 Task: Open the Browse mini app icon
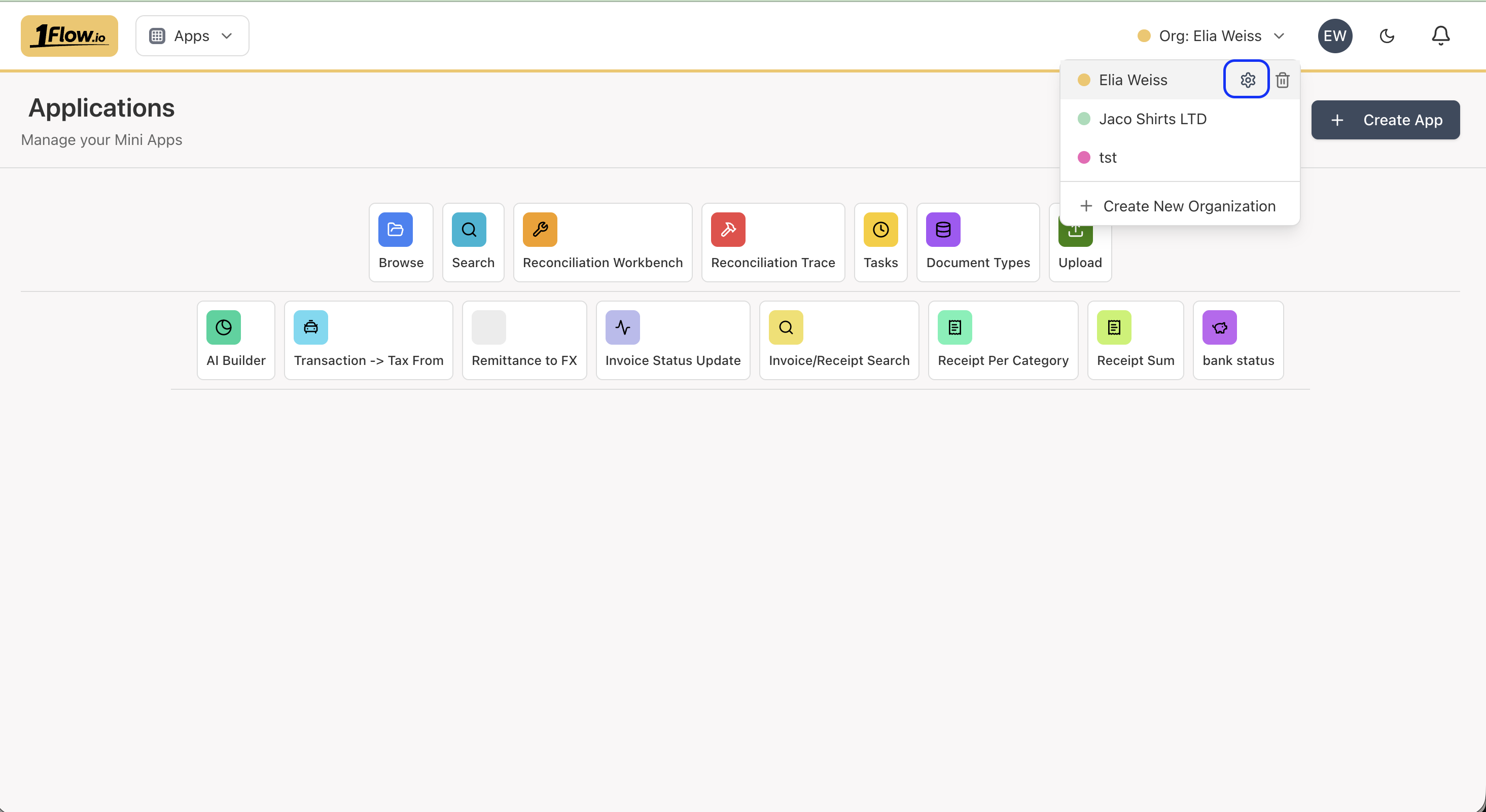(395, 229)
